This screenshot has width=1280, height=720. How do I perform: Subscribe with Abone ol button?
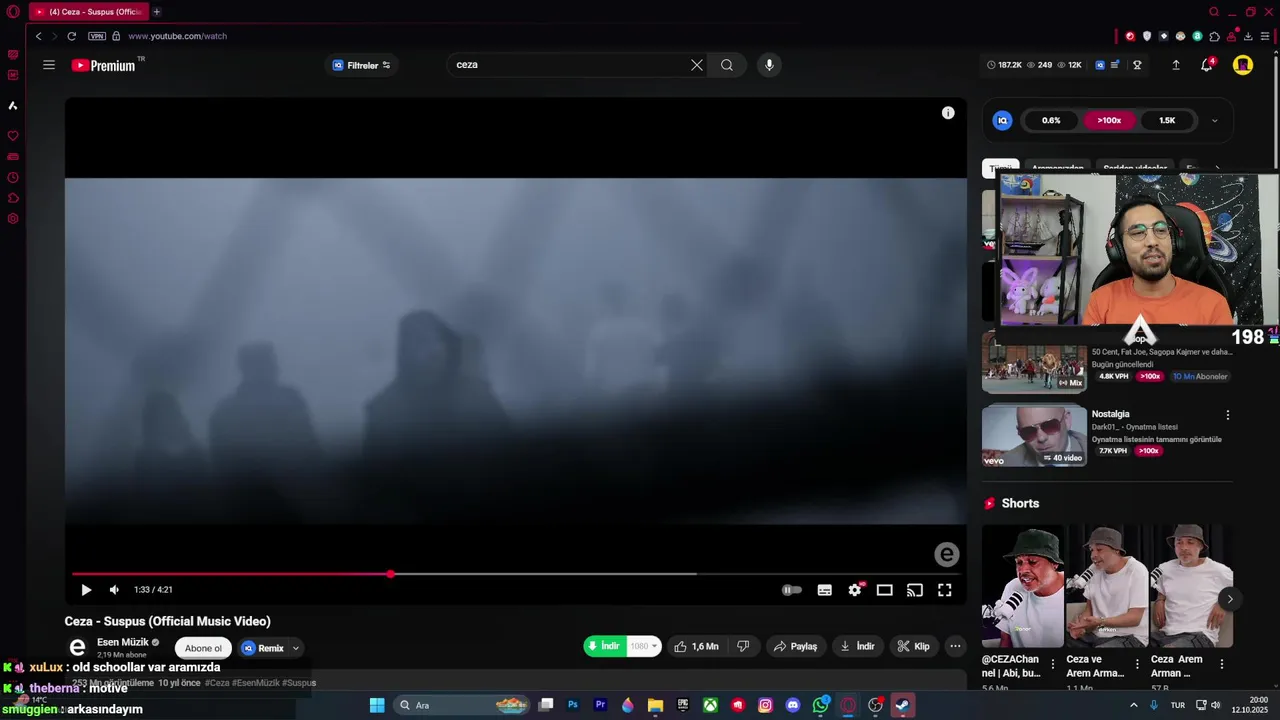[203, 648]
